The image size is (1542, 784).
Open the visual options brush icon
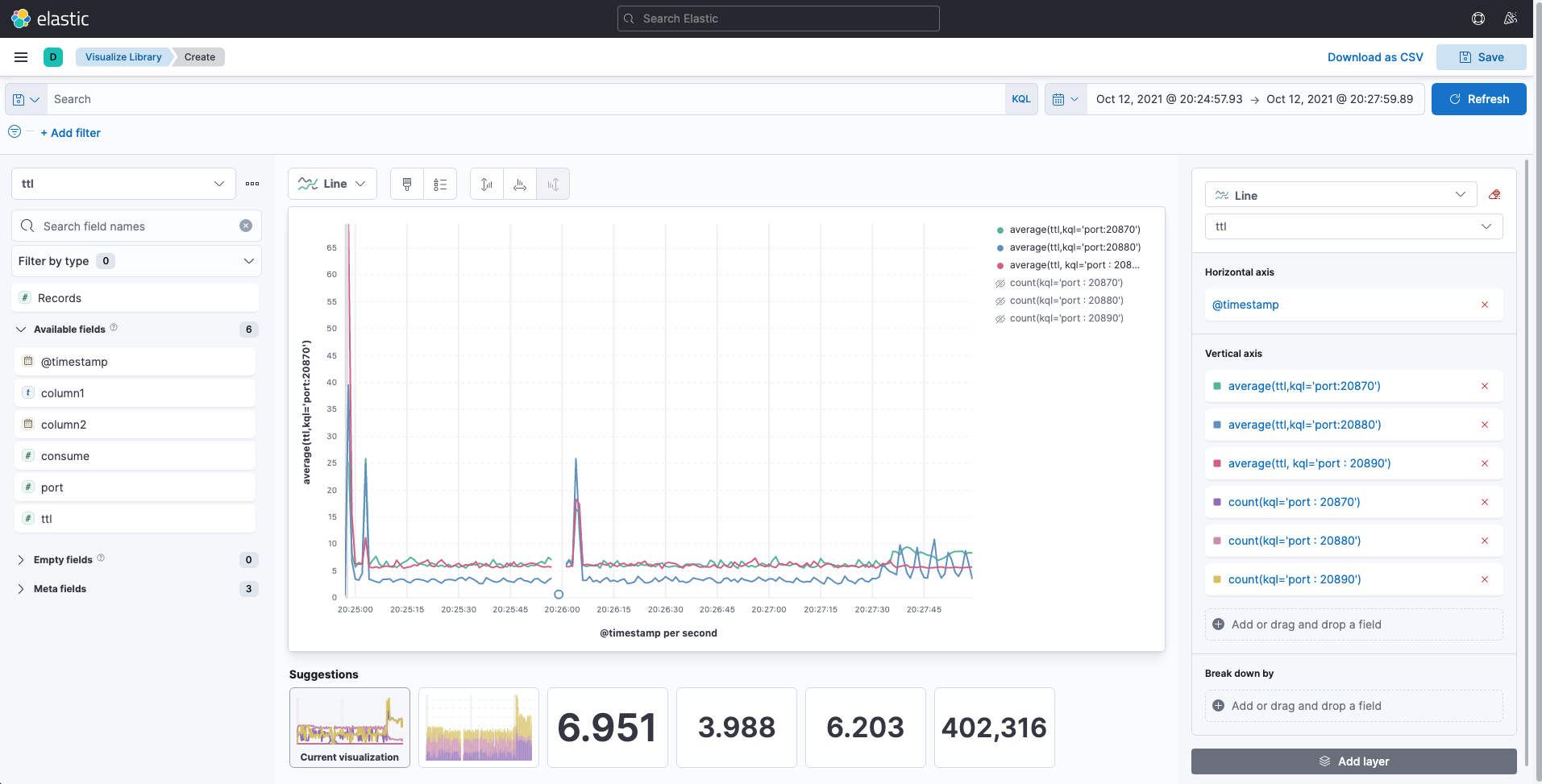tap(407, 185)
